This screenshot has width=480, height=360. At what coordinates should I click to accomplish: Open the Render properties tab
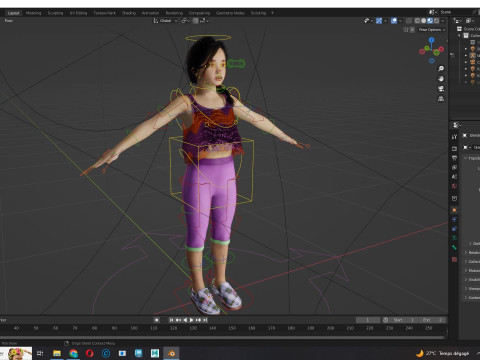(454, 148)
